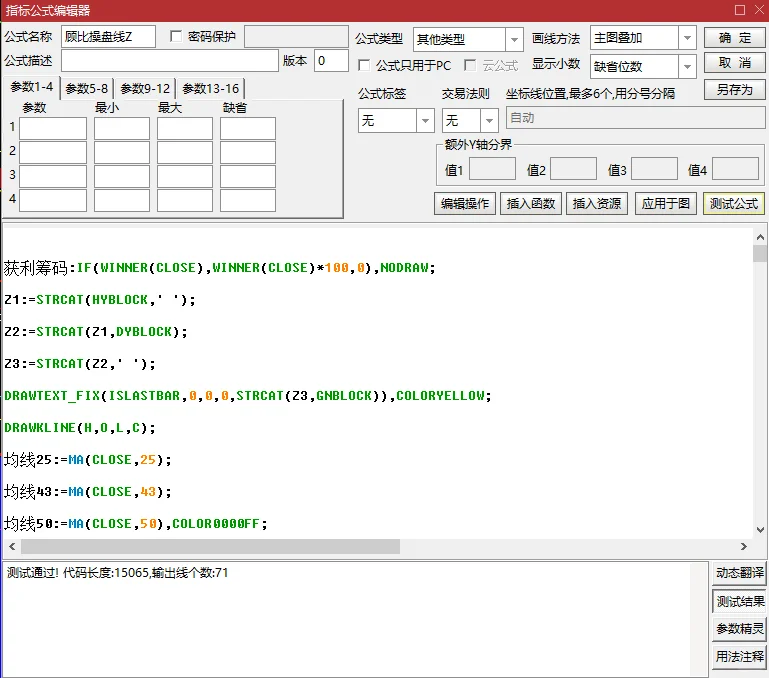The image size is (769, 678).
Task: Click row 1 参数 name field
Action: click(53, 128)
